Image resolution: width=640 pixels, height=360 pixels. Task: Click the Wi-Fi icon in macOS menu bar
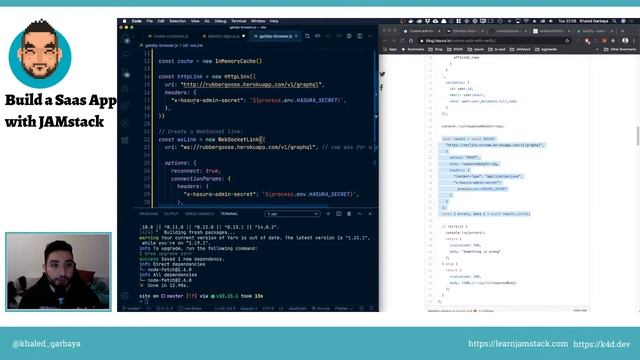tap(526, 21)
